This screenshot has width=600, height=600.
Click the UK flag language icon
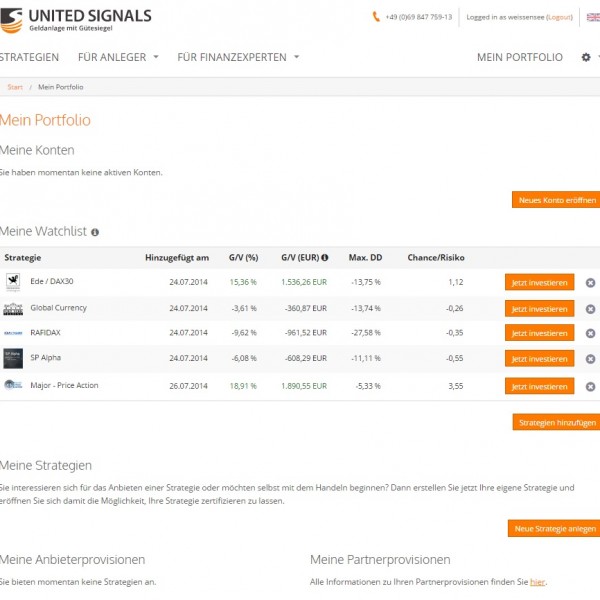(x=592, y=17)
